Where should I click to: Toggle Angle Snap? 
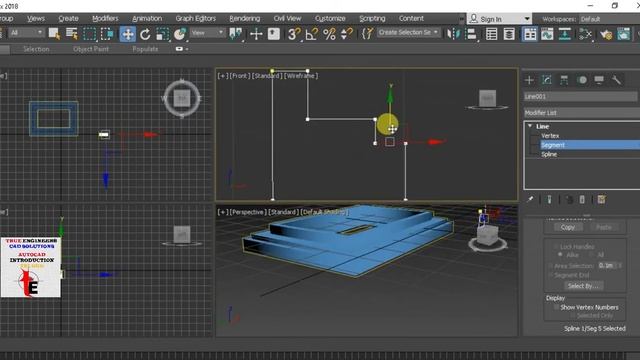tap(311, 34)
